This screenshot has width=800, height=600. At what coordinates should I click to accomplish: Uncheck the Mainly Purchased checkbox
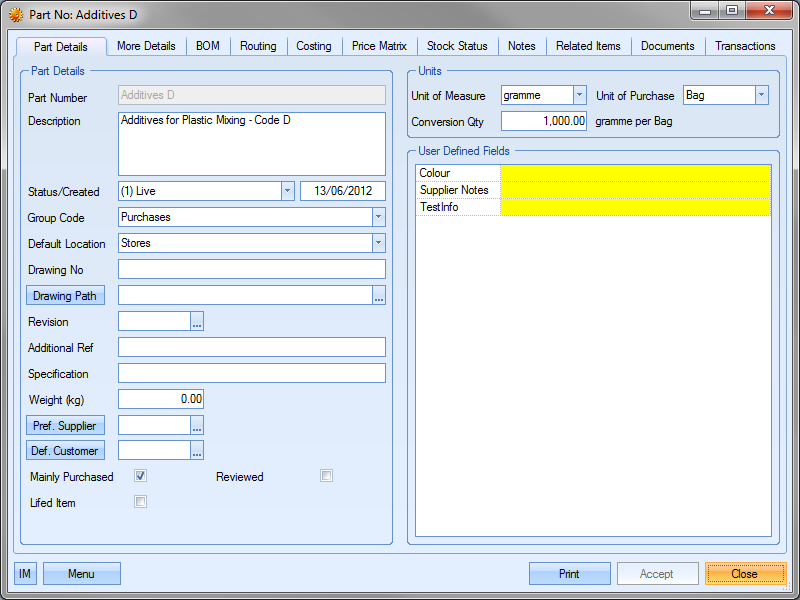[141, 476]
